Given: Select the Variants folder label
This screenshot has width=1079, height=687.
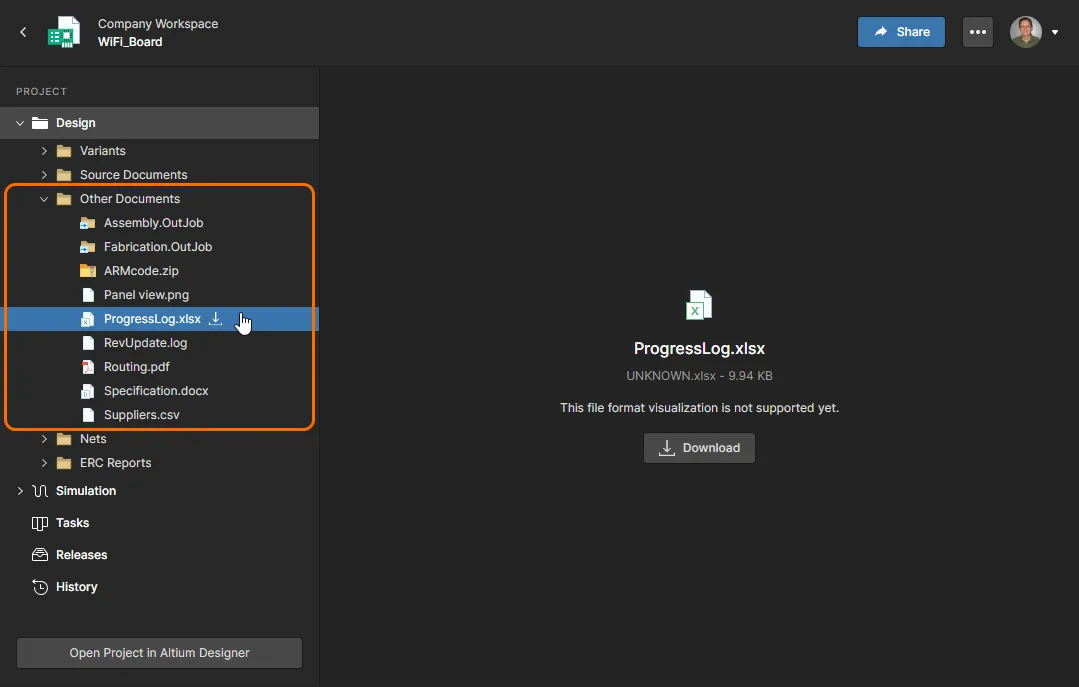Looking at the screenshot, I should click(x=103, y=151).
